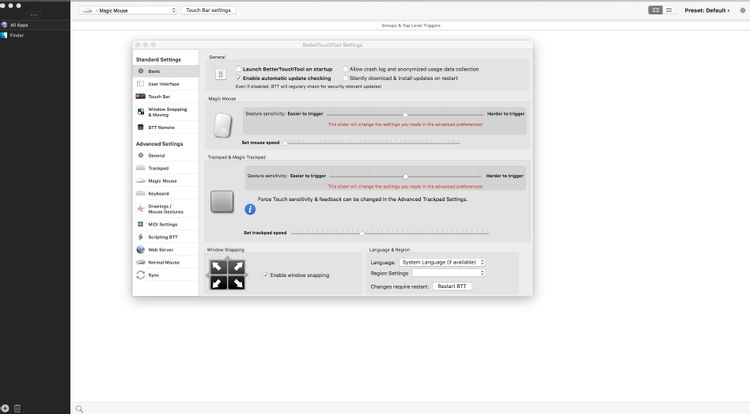This screenshot has height=414, width=750.
Task: Select the Scripting BTT lightning icon
Action: [141, 237]
